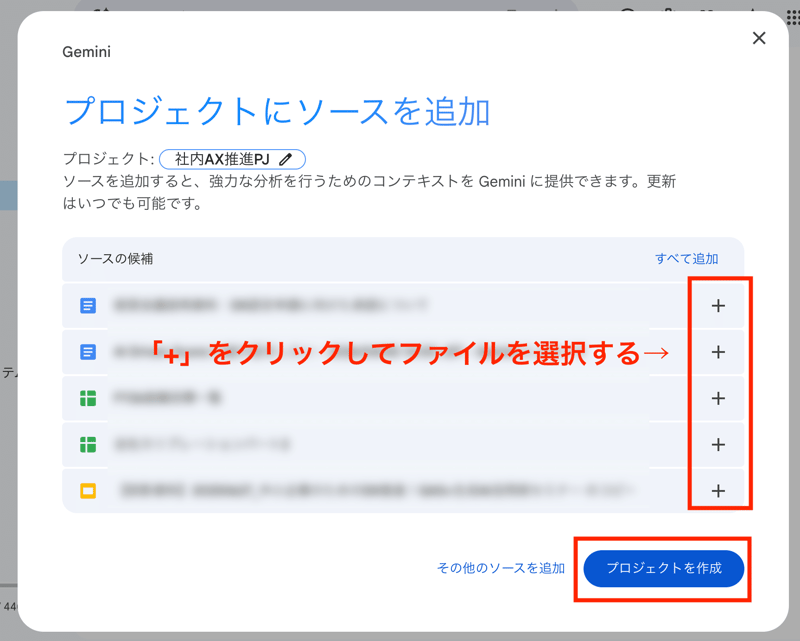Click その他のソースを追加 link
Image resolution: width=800 pixels, height=641 pixels.
click(x=501, y=568)
